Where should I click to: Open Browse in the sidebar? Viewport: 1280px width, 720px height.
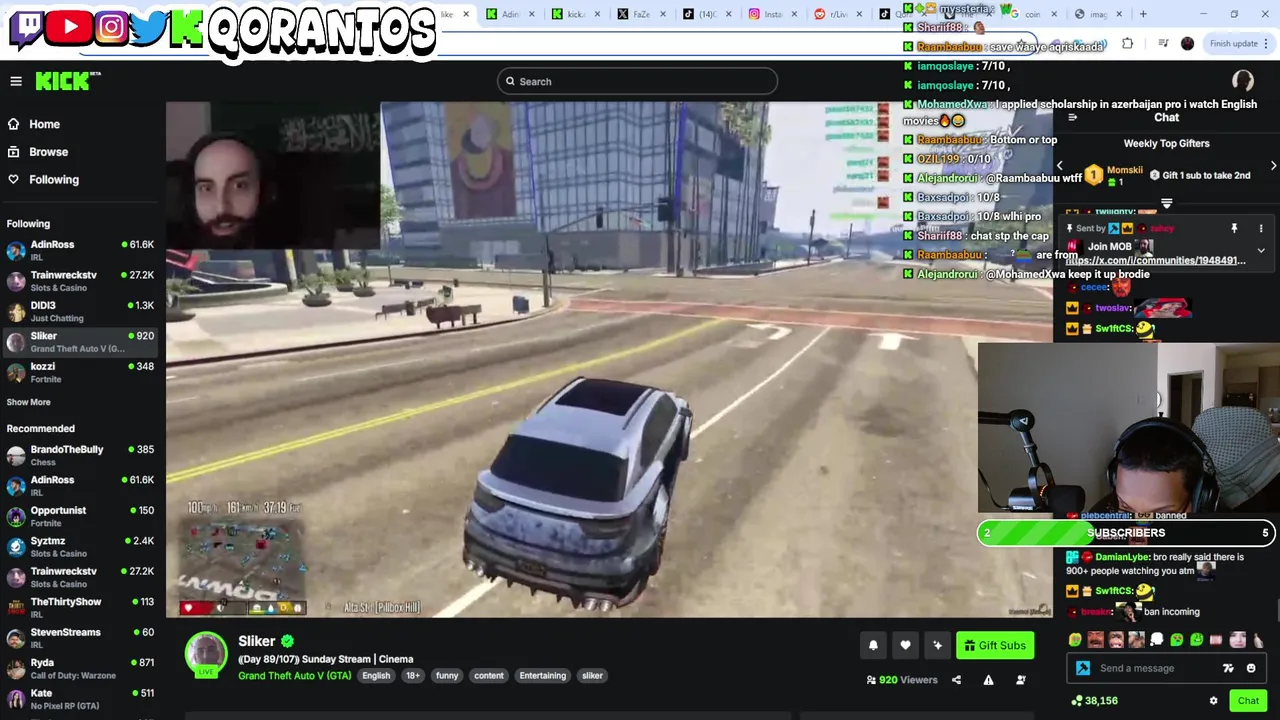tap(48, 152)
